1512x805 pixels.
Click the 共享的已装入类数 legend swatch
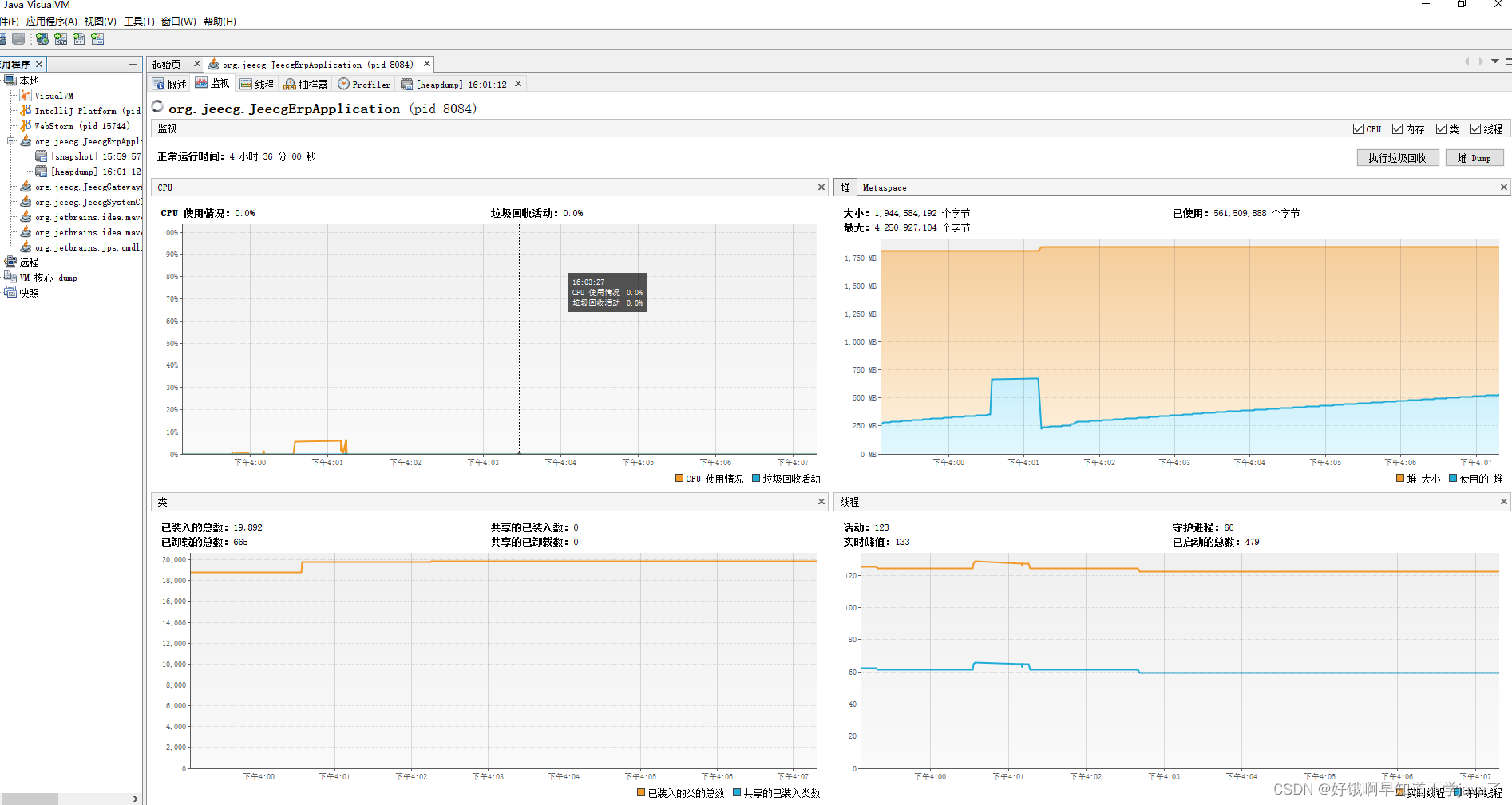point(737,793)
